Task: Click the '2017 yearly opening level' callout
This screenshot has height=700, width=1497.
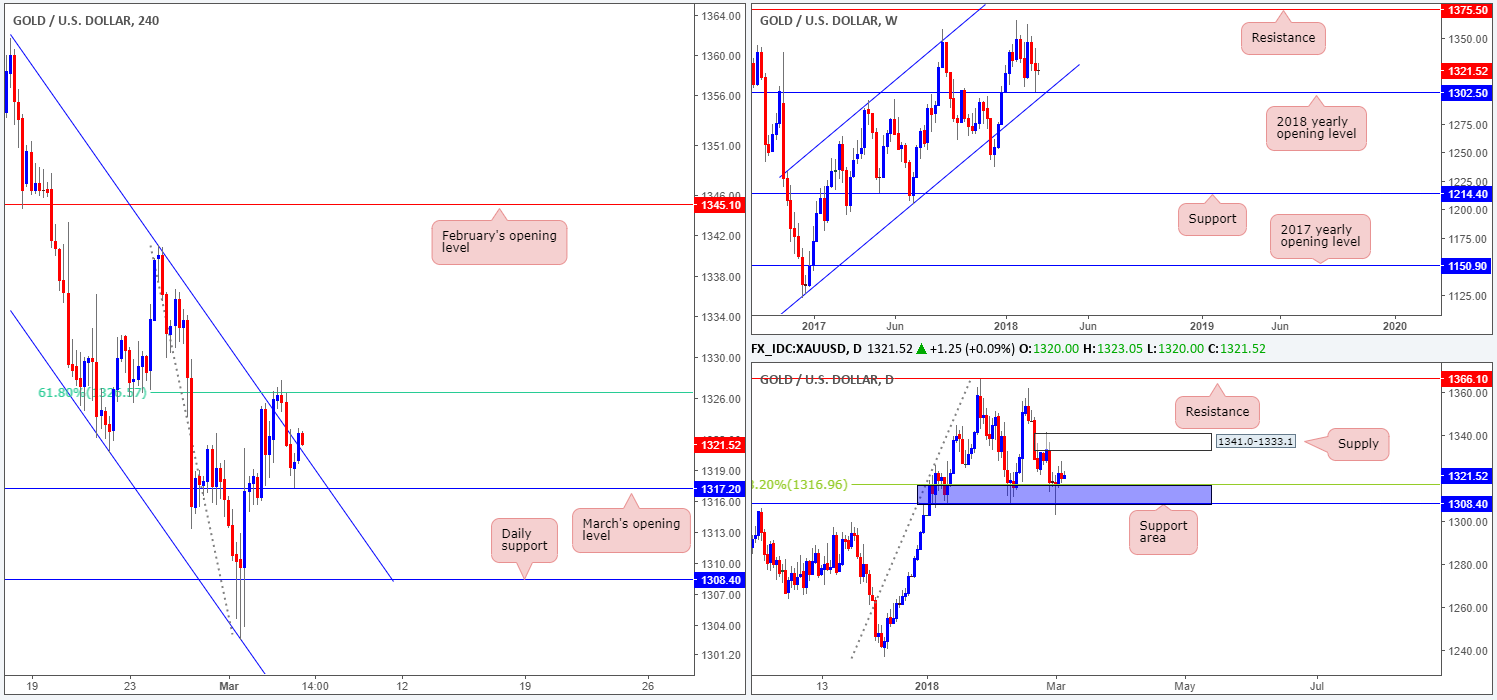Action: click(x=1320, y=237)
